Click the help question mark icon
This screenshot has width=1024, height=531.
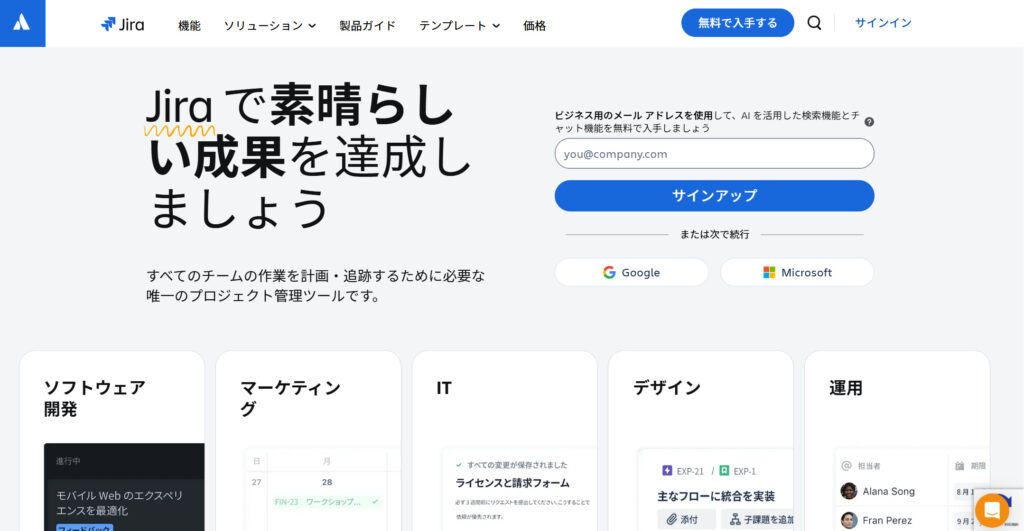pyautogui.click(x=869, y=122)
